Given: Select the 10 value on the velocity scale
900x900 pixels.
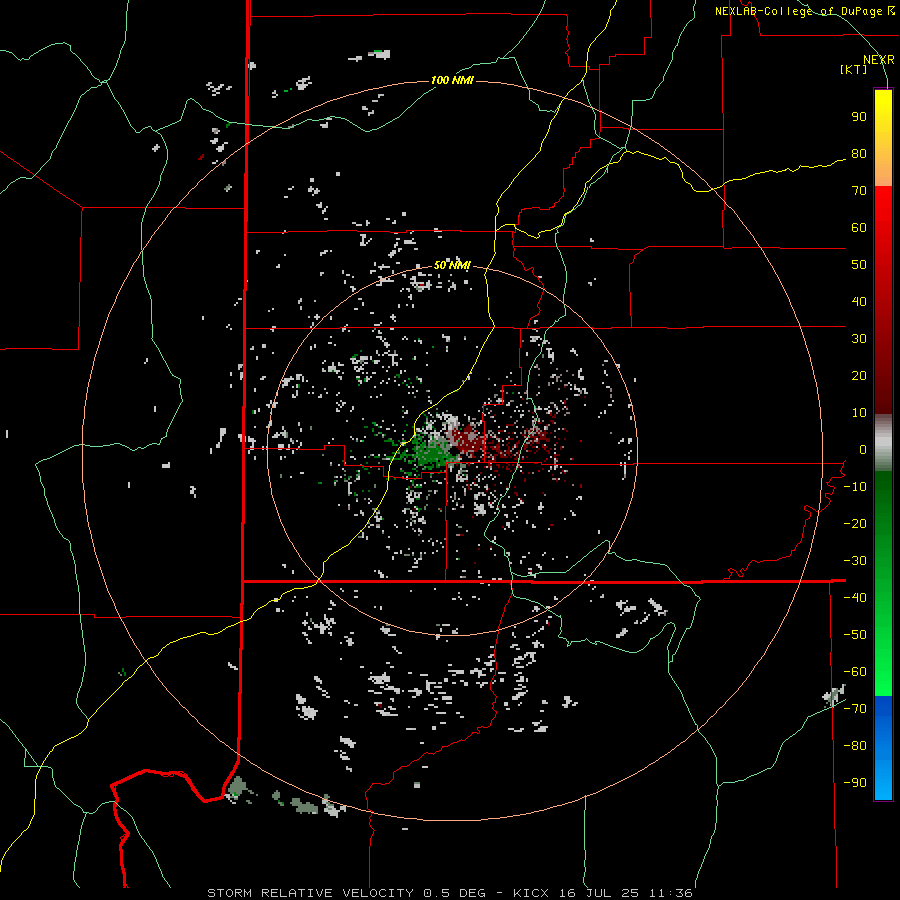Looking at the screenshot, I should click(859, 413).
